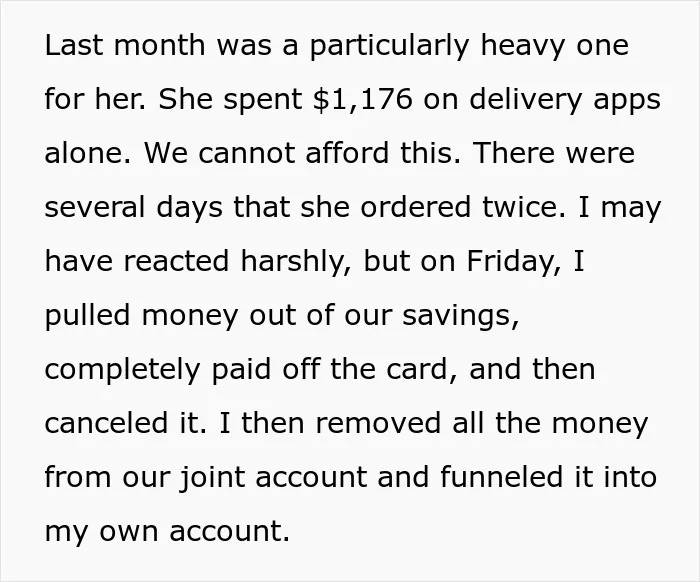Click the word "Last" at paragraph start
This screenshot has height=582, width=700.
[74, 45]
